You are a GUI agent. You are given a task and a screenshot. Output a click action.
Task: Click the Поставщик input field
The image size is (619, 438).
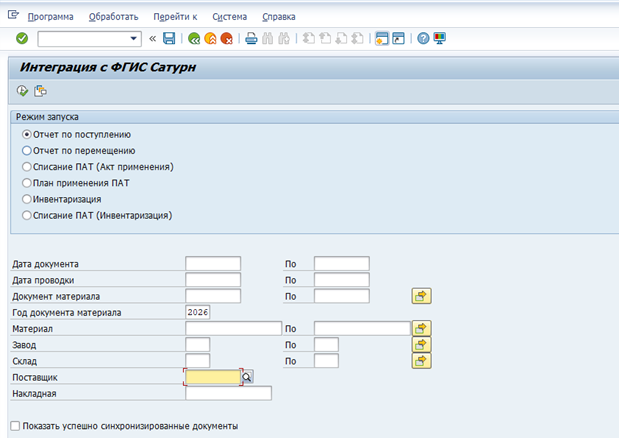213,377
